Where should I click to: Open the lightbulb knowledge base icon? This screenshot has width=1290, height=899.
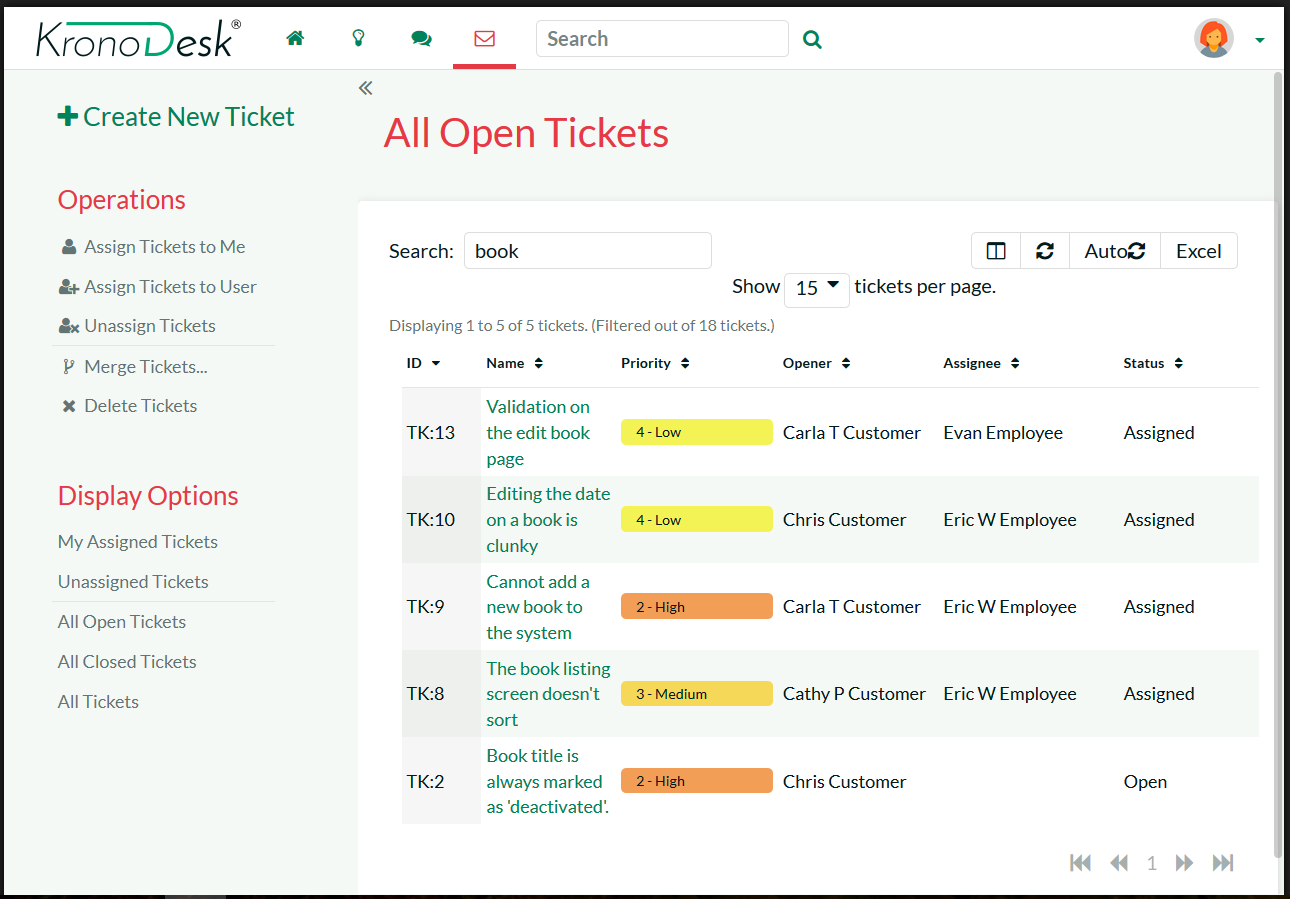pyautogui.click(x=358, y=39)
